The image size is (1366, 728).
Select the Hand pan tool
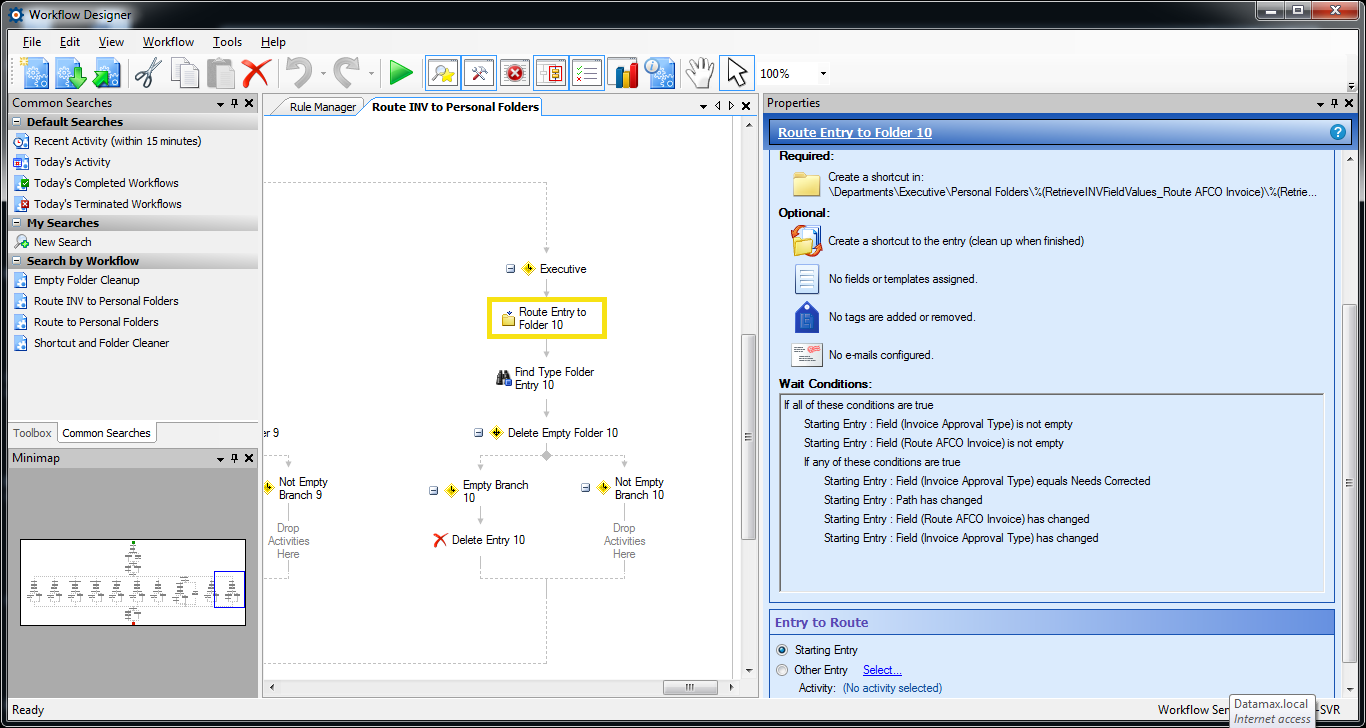point(699,73)
